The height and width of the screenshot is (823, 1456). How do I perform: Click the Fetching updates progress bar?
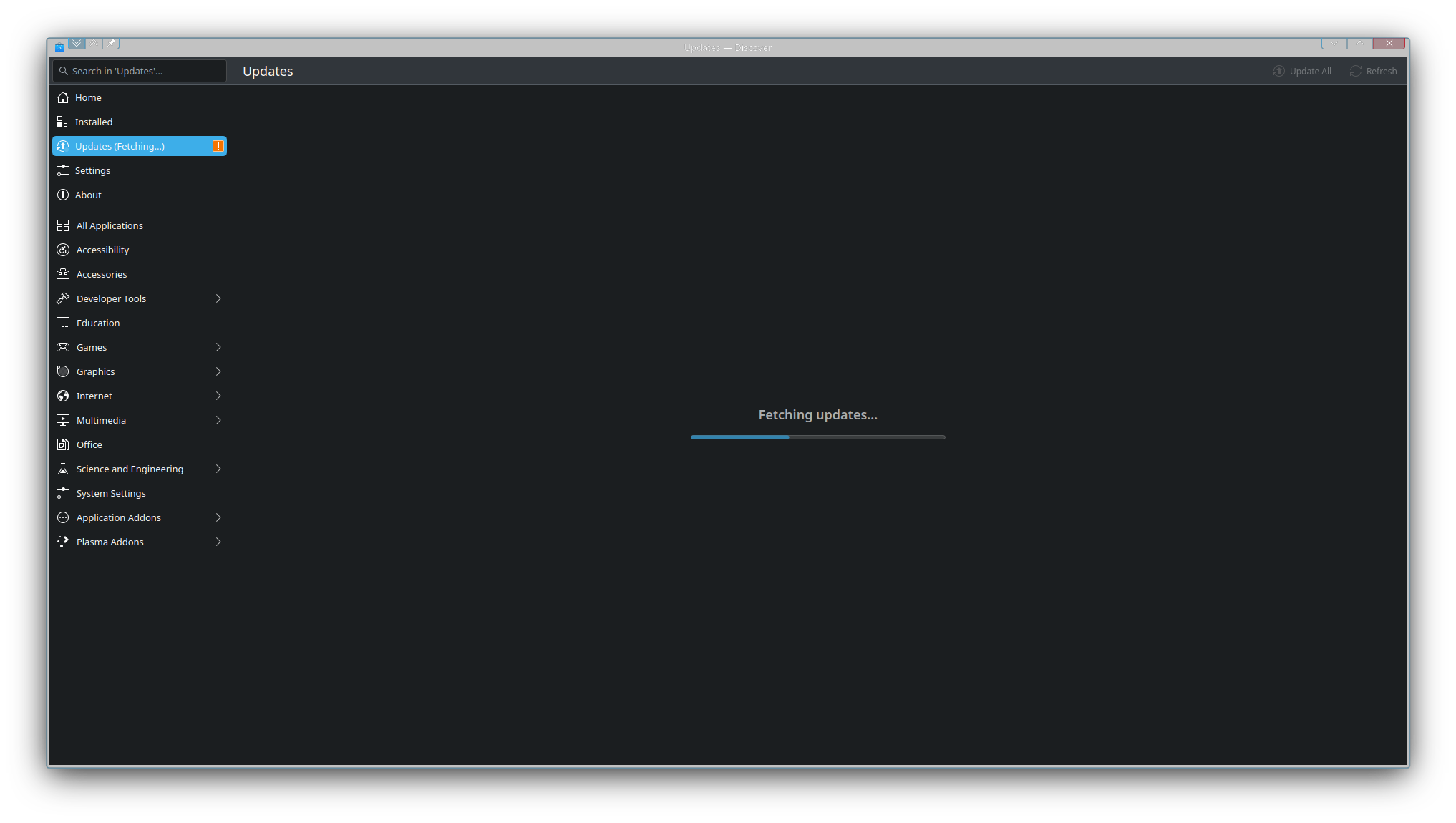[817, 437]
